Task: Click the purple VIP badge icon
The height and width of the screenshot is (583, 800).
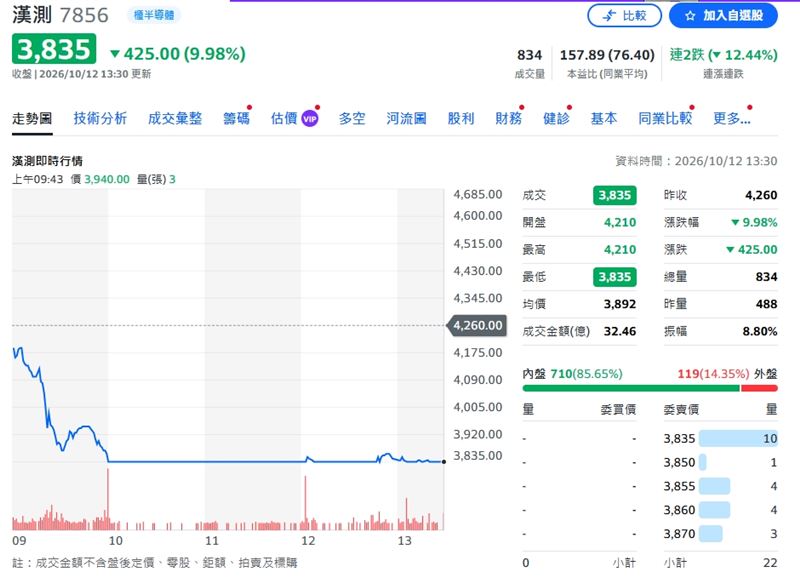Action: [310, 119]
